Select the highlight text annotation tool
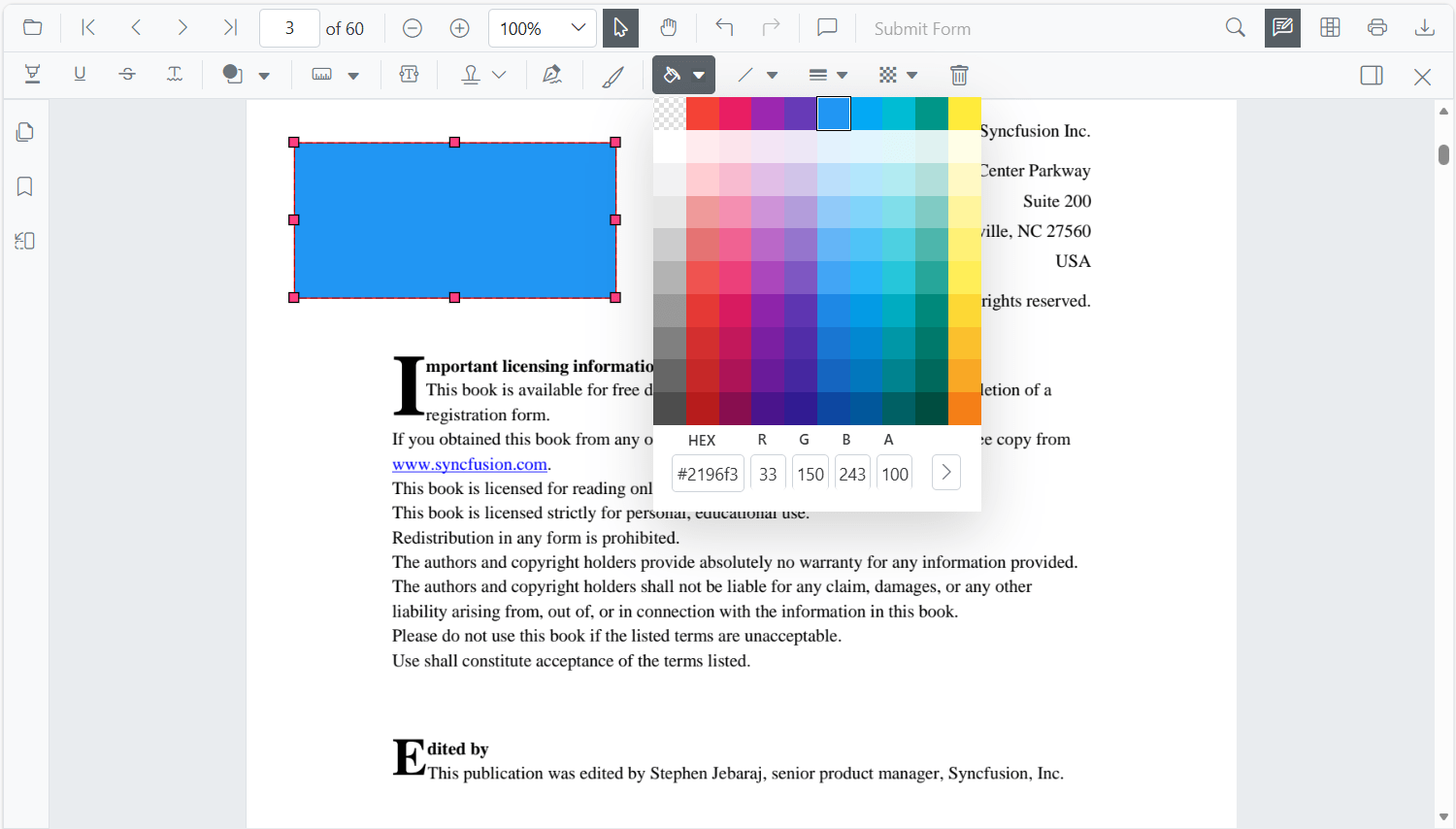The height and width of the screenshot is (829, 1456). click(x=31, y=75)
